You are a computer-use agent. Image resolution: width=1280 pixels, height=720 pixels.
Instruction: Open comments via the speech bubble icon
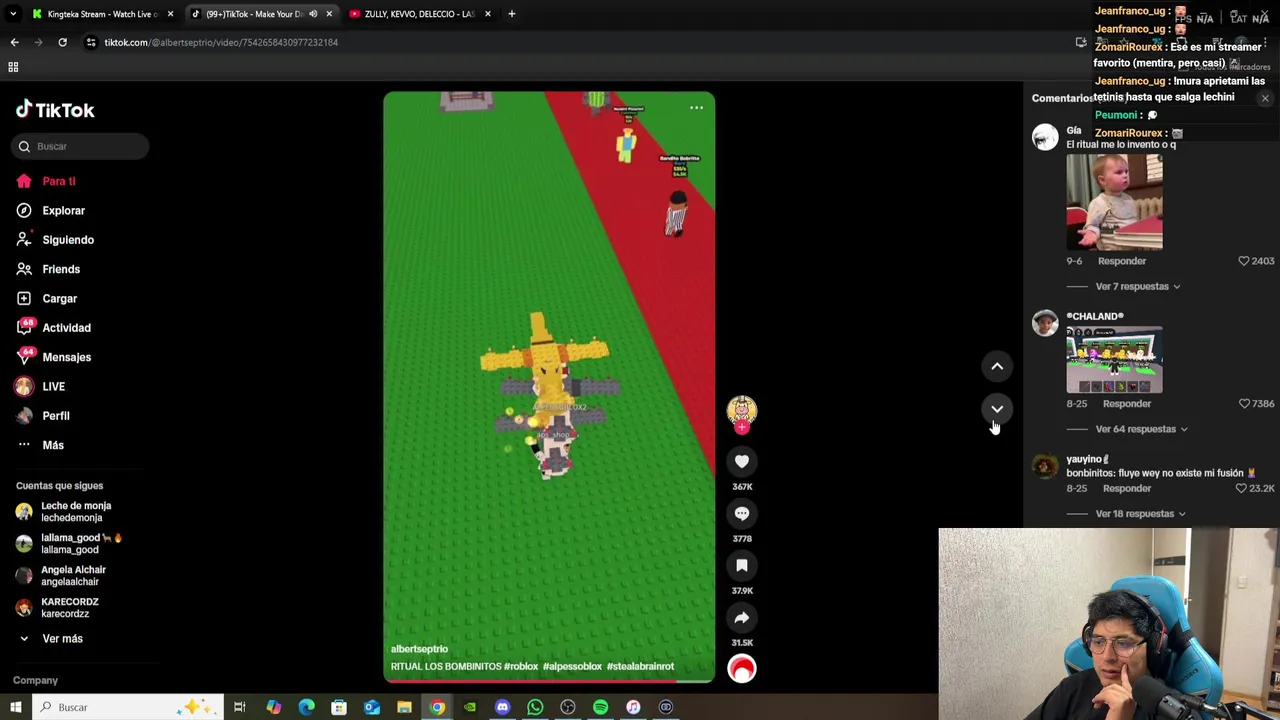pos(742,513)
